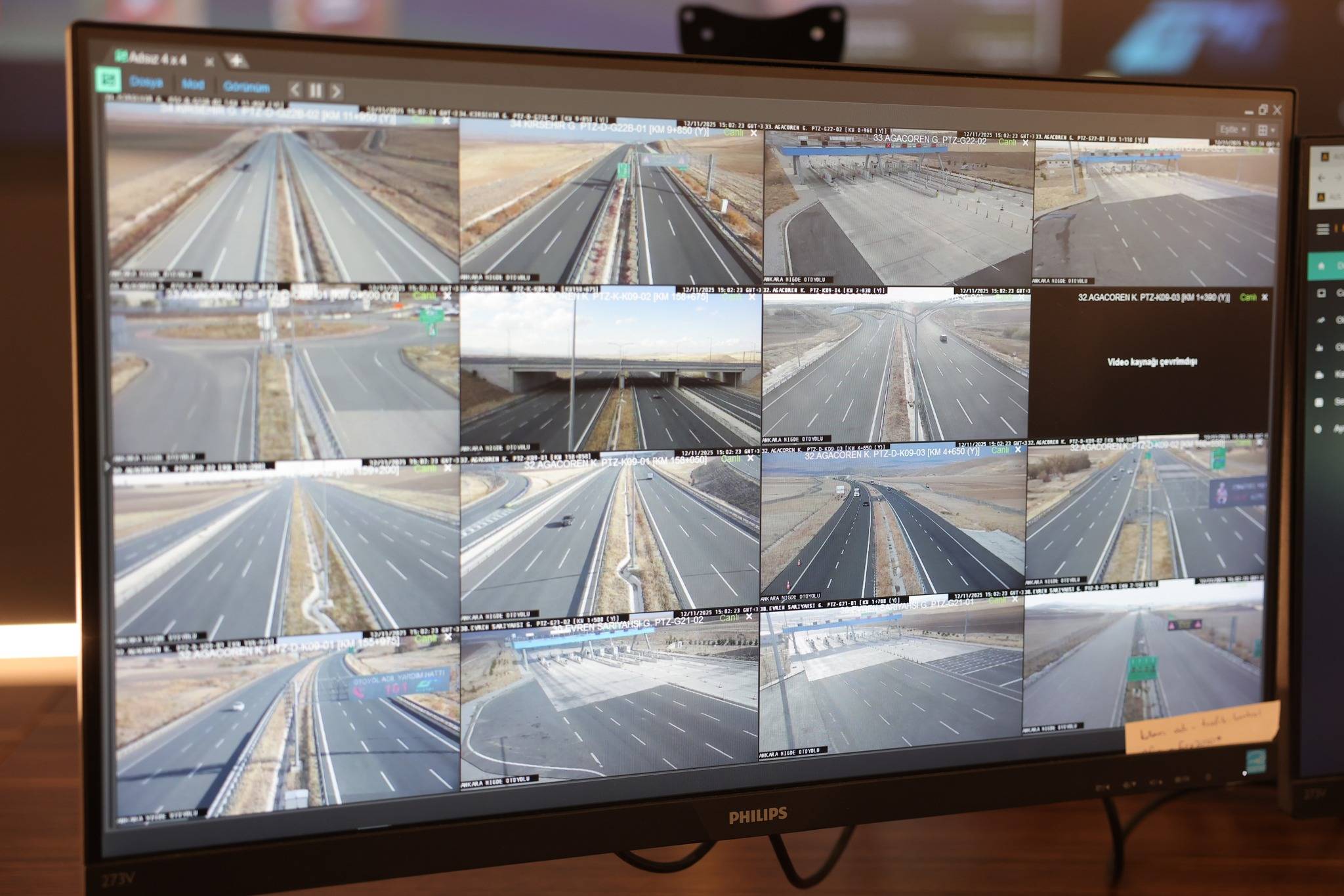Open the Mod menu
This screenshot has height=896, width=1344.
pos(193,85)
